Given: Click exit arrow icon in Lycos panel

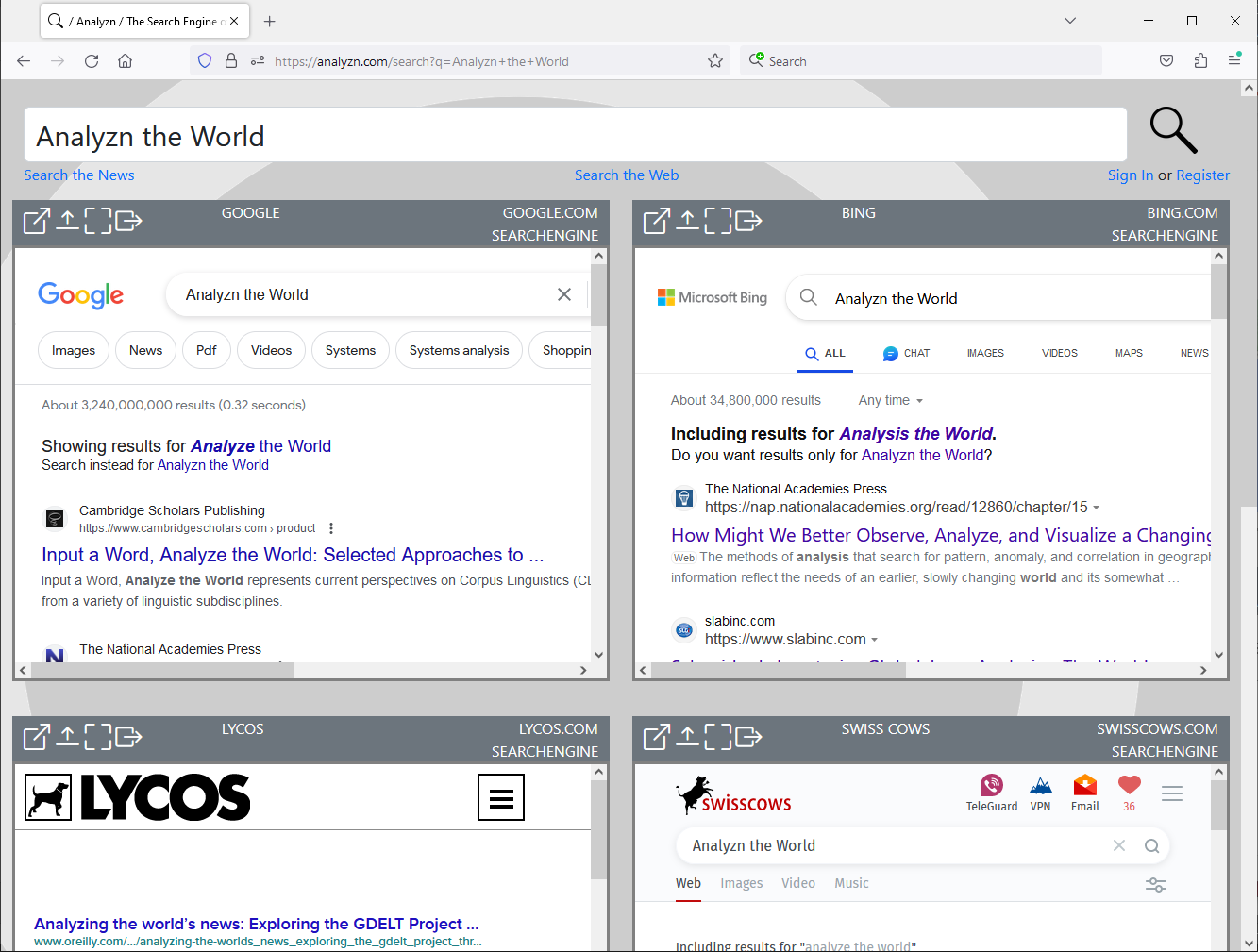Looking at the screenshot, I should (128, 737).
